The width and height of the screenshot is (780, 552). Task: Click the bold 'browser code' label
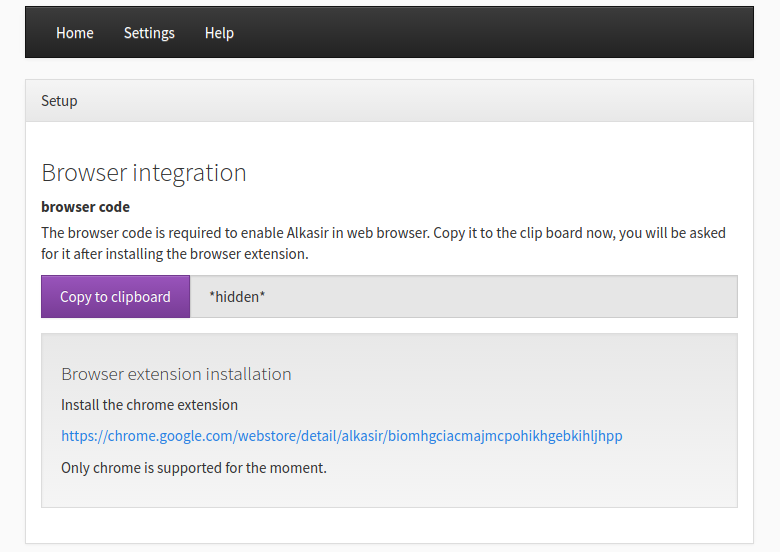pyautogui.click(x=85, y=207)
